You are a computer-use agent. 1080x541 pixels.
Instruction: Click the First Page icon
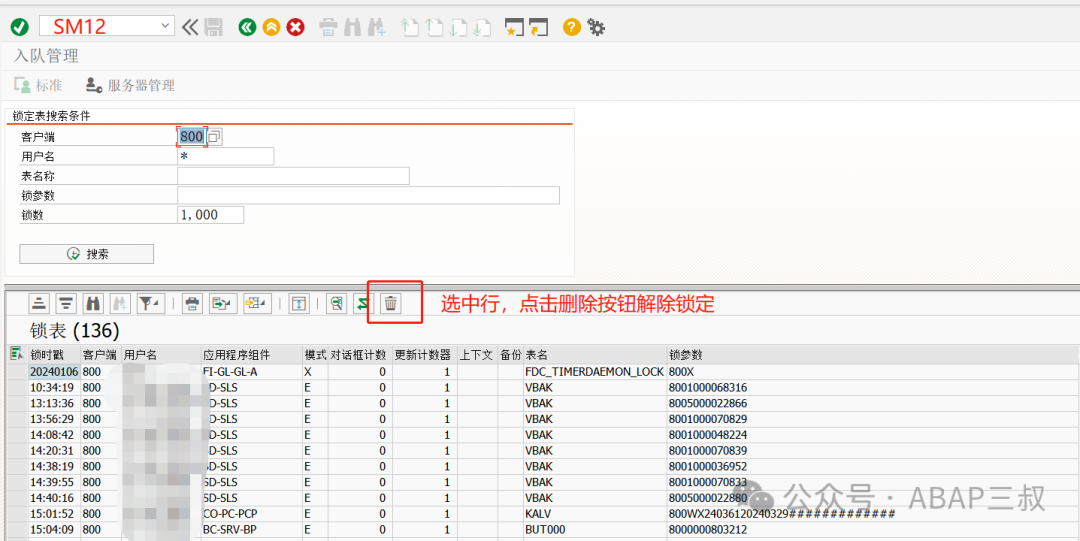click(x=410, y=28)
